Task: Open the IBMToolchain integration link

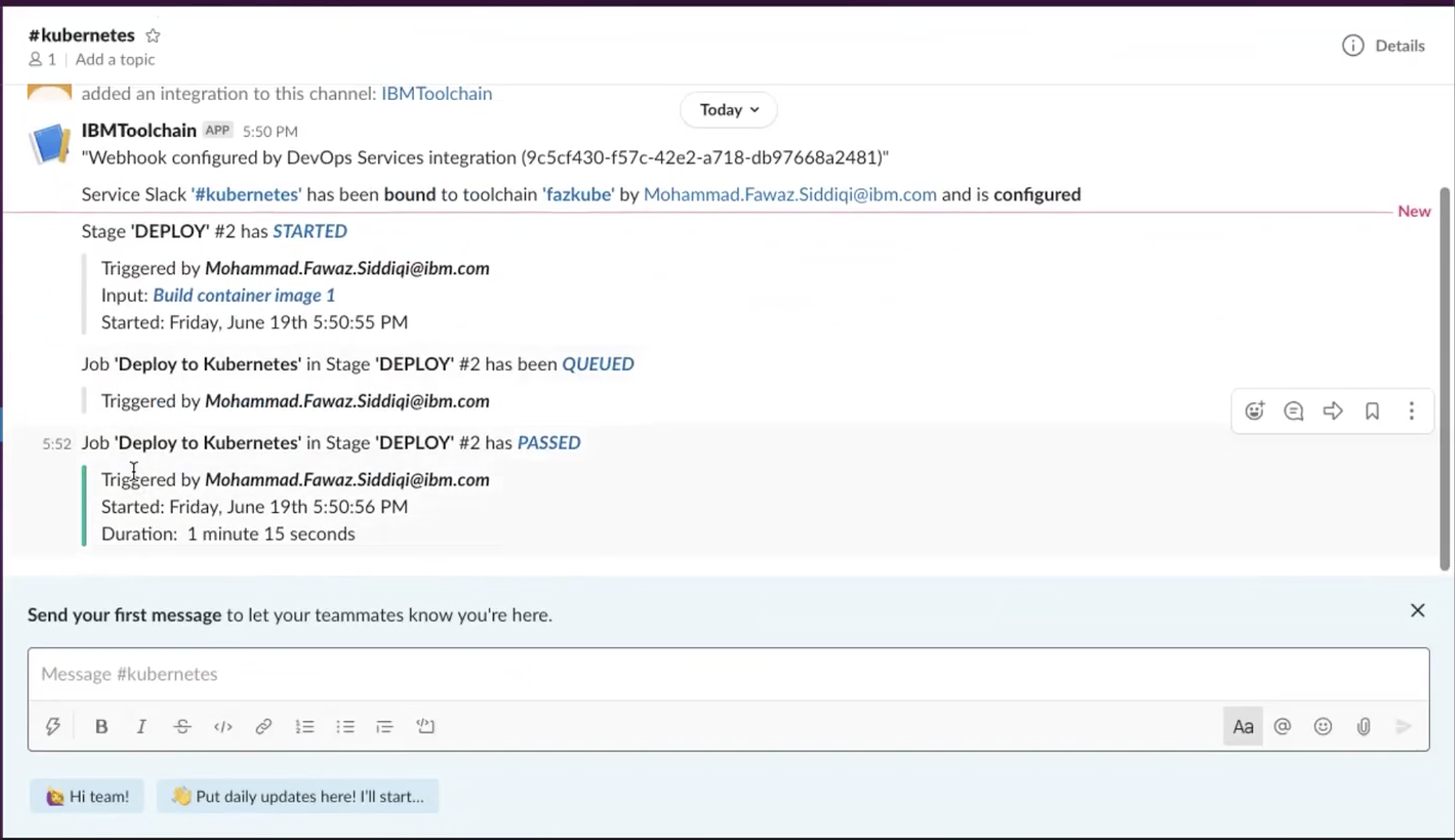Action: coord(436,94)
